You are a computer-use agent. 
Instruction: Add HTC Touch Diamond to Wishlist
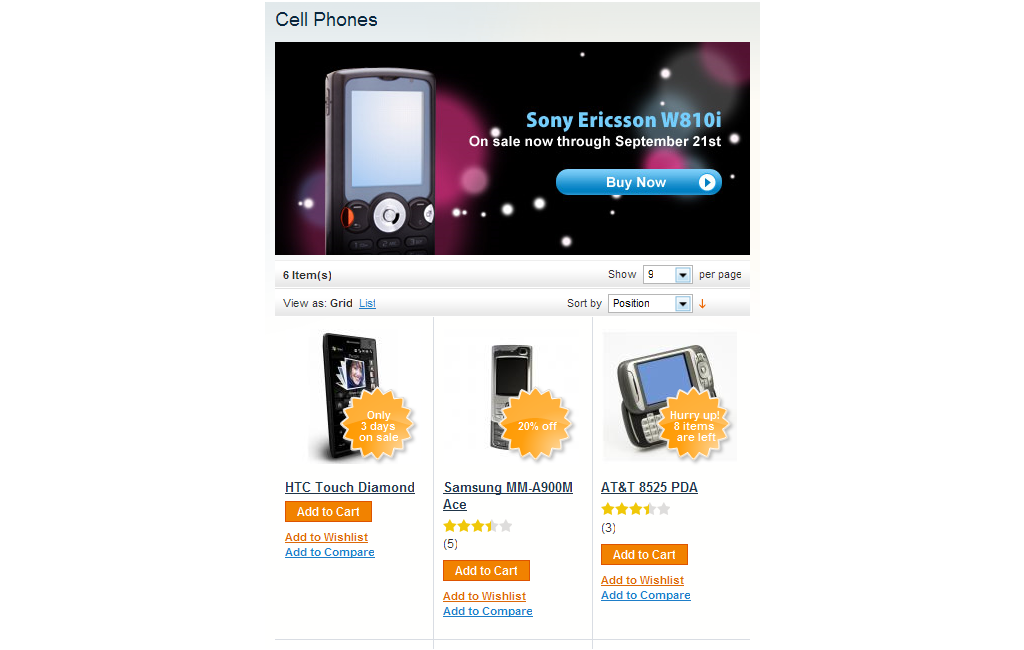point(326,537)
